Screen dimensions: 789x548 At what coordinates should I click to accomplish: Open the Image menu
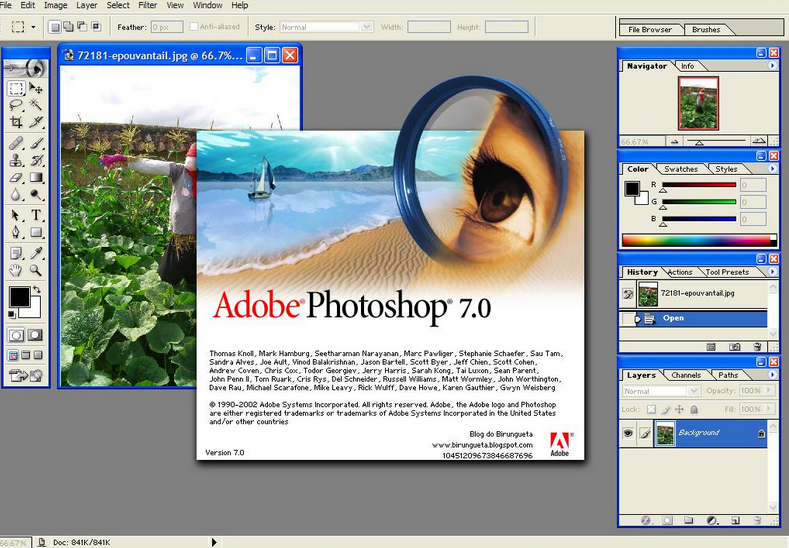point(55,5)
